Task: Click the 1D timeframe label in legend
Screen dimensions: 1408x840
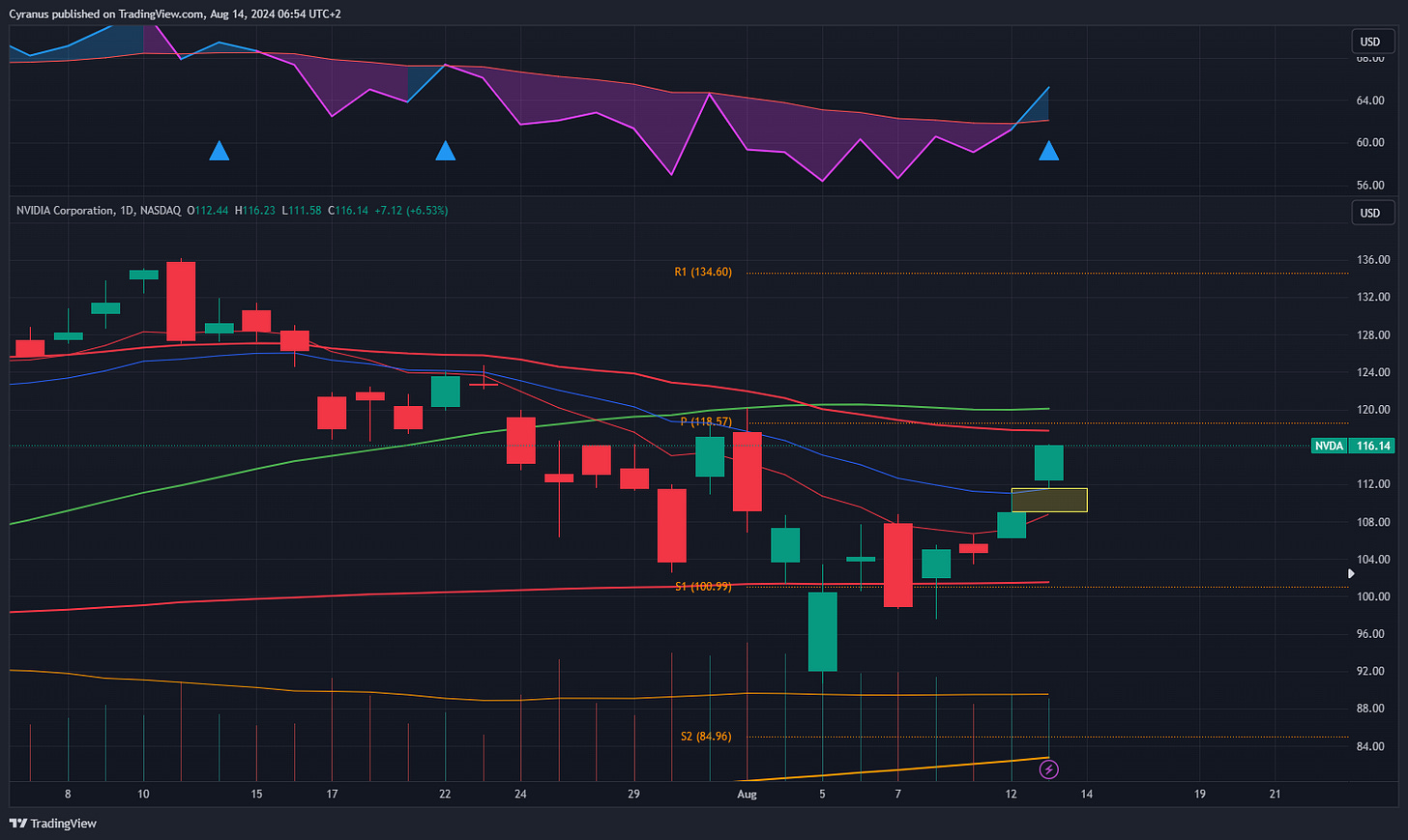Action: [x=126, y=210]
